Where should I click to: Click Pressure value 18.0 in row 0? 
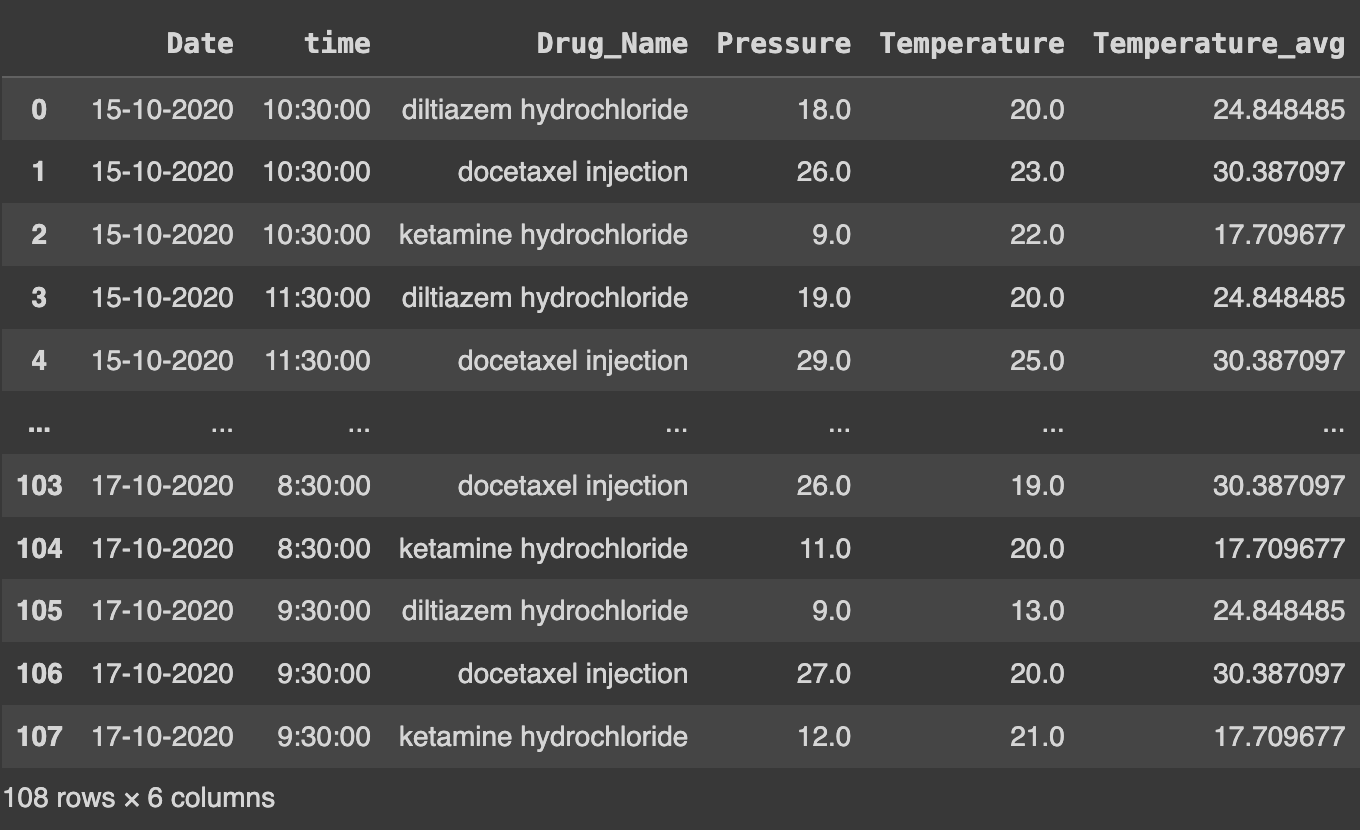(x=823, y=108)
